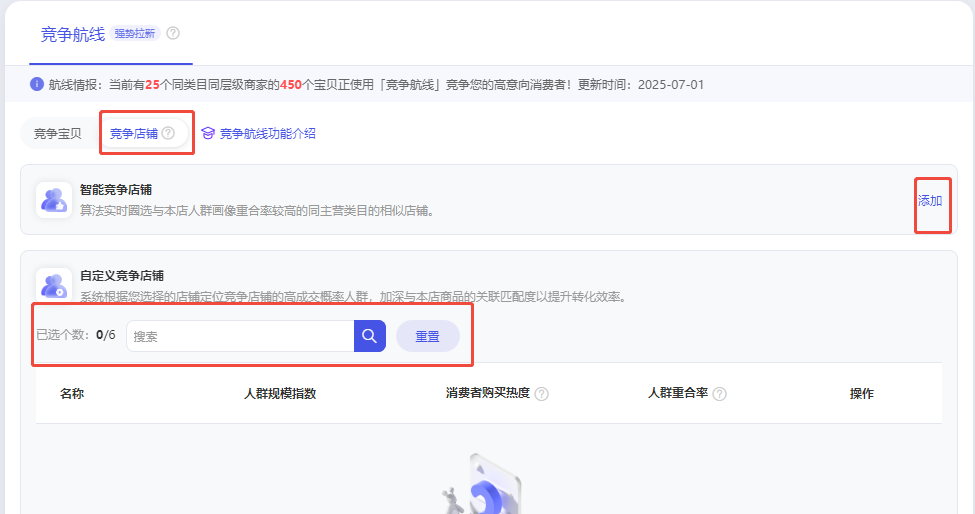Open help tooltip for 人群重合率
975x514 pixels.
(719, 394)
